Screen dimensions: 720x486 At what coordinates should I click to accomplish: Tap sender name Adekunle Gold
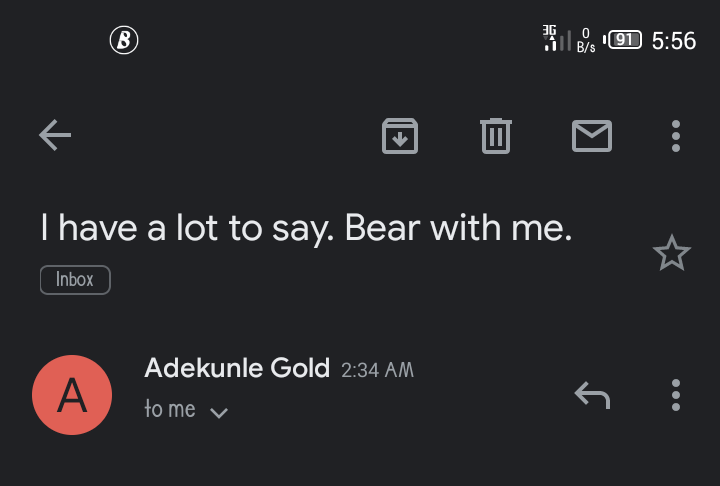tap(237, 368)
